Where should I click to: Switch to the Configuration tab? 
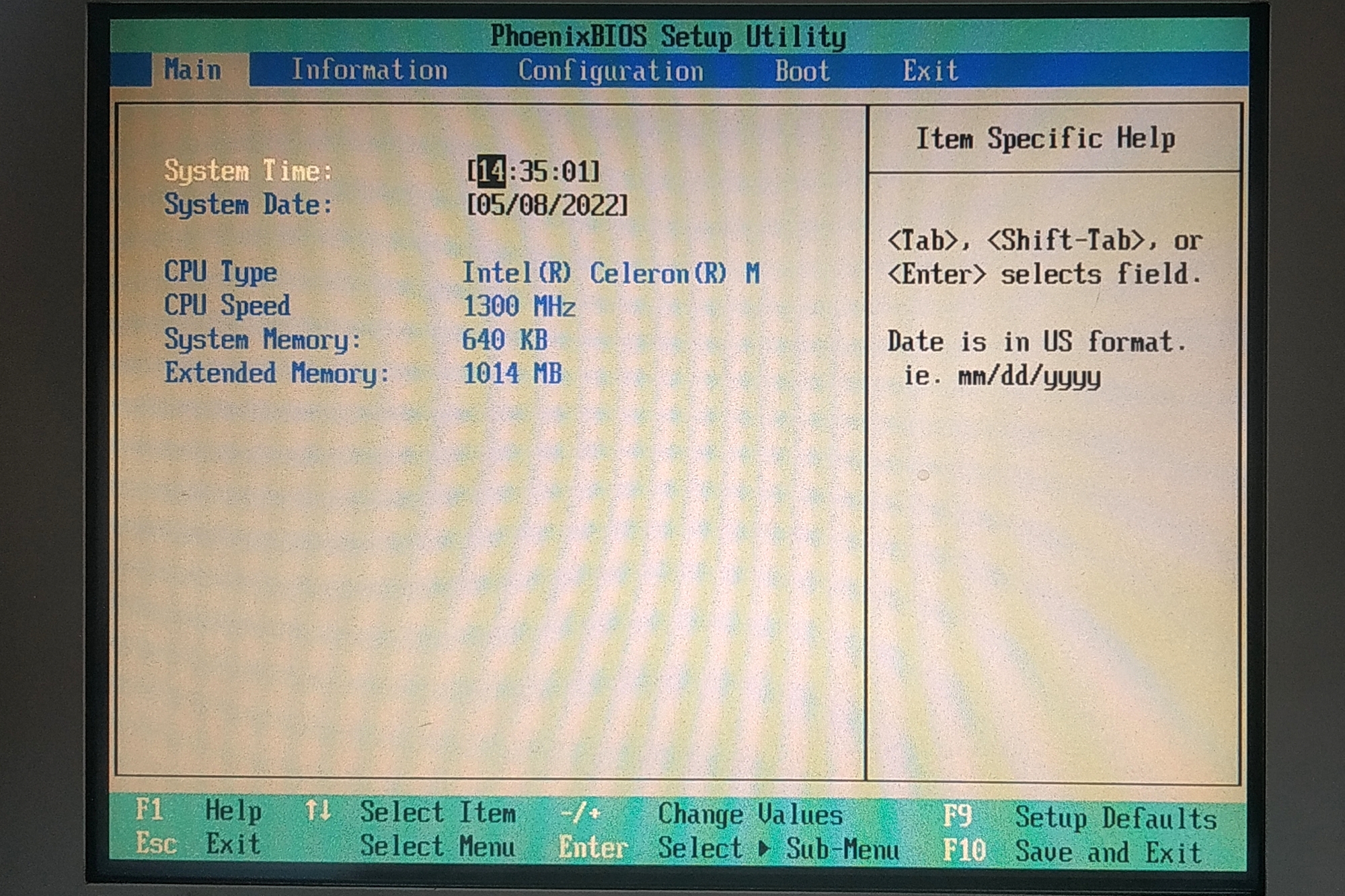tap(610, 71)
